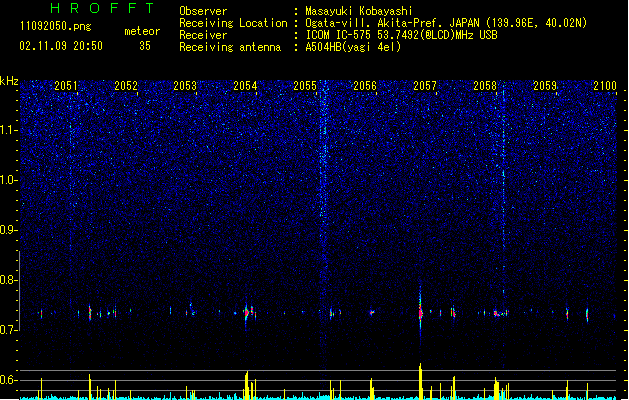The width and height of the screenshot is (629, 400).
Task: Click the meteor echo cluster near 2054
Action: (249, 313)
